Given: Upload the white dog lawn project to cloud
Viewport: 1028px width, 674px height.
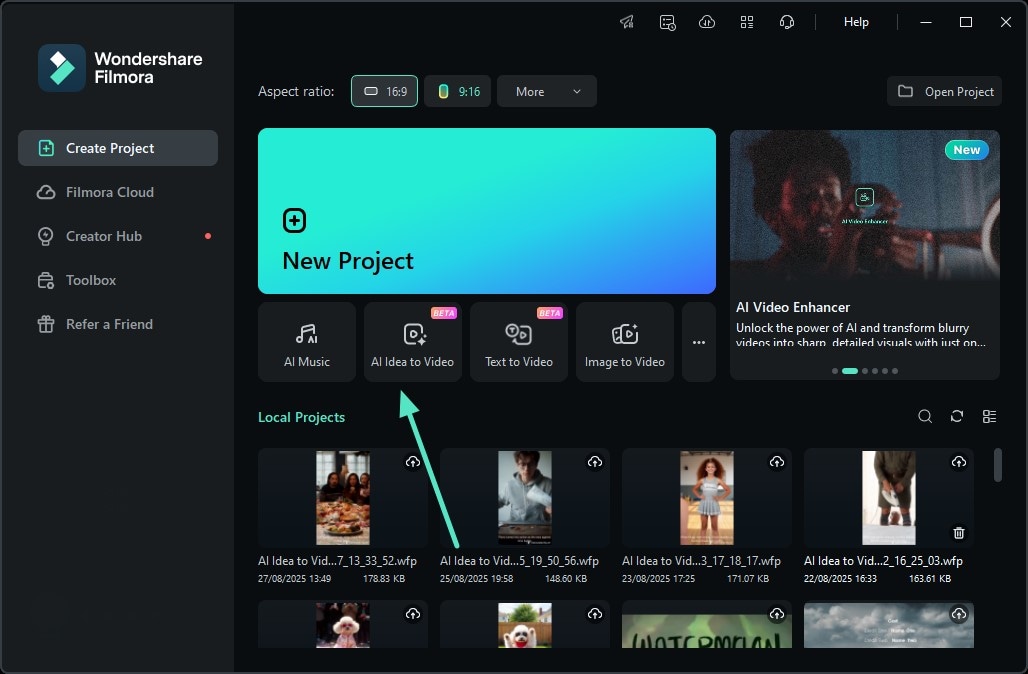Looking at the screenshot, I should 595,614.
